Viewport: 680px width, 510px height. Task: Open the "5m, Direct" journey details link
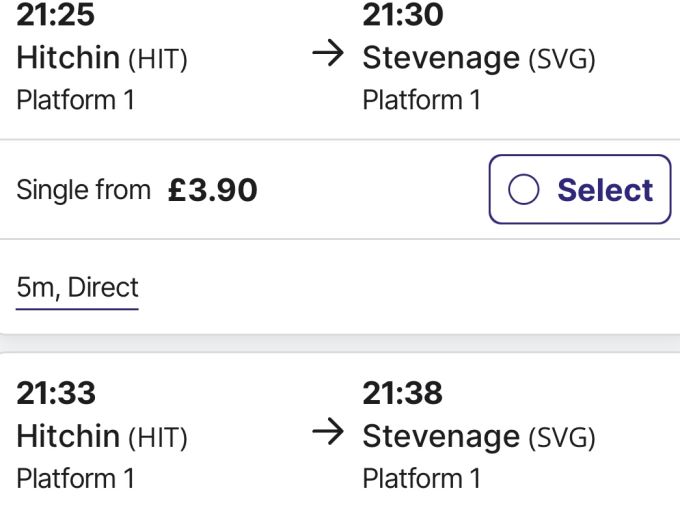tap(77, 288)
